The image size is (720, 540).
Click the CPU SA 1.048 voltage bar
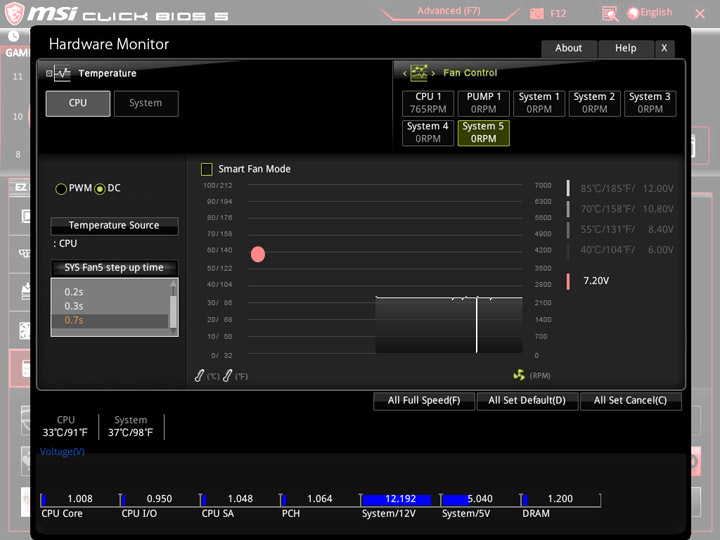click(x=240, y=500)
